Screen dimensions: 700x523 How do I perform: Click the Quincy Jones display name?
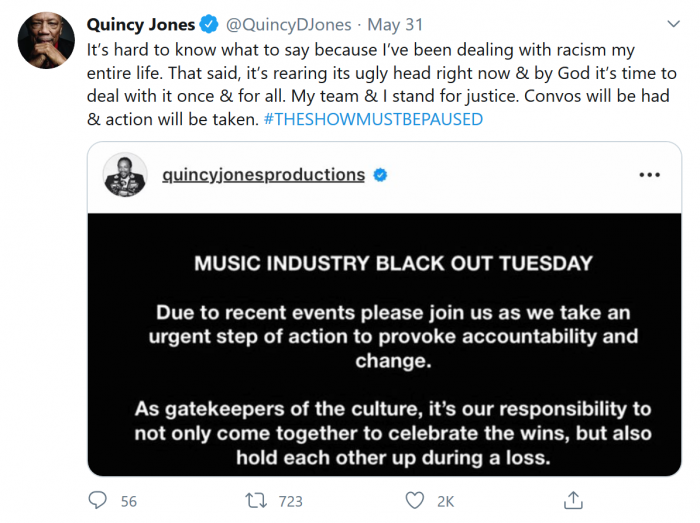tap(143, 24)
